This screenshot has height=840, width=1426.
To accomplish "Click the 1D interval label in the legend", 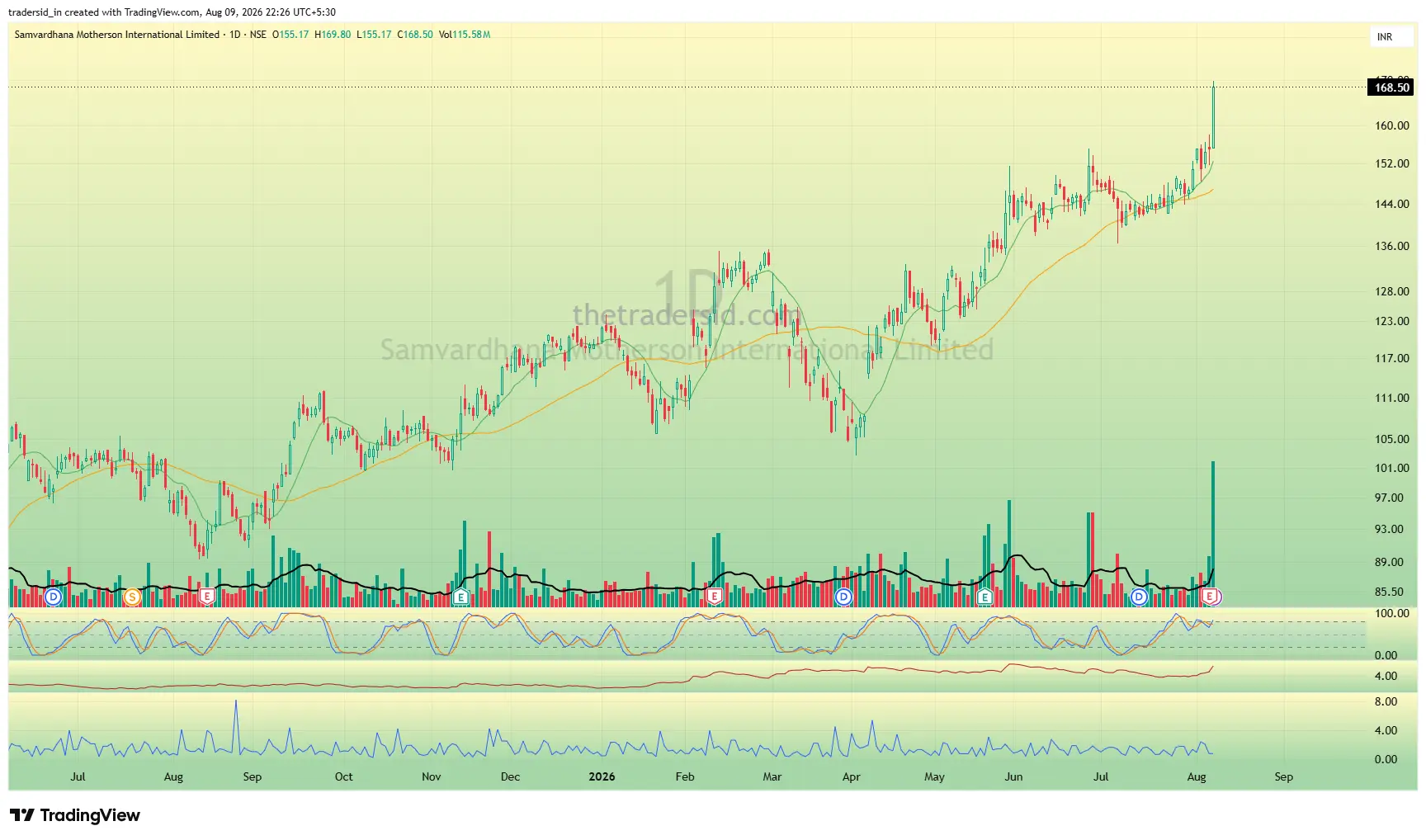I will (x=235, y=35).
